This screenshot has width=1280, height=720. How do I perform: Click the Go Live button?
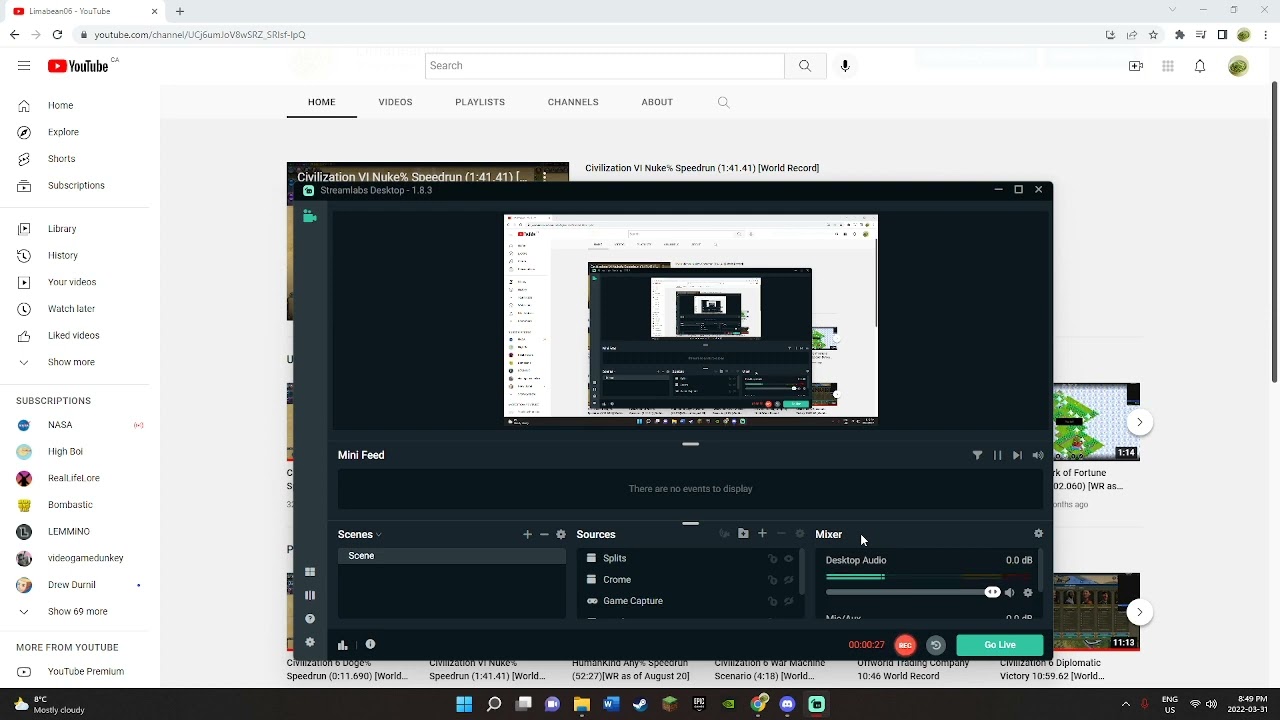point(1000,645)
